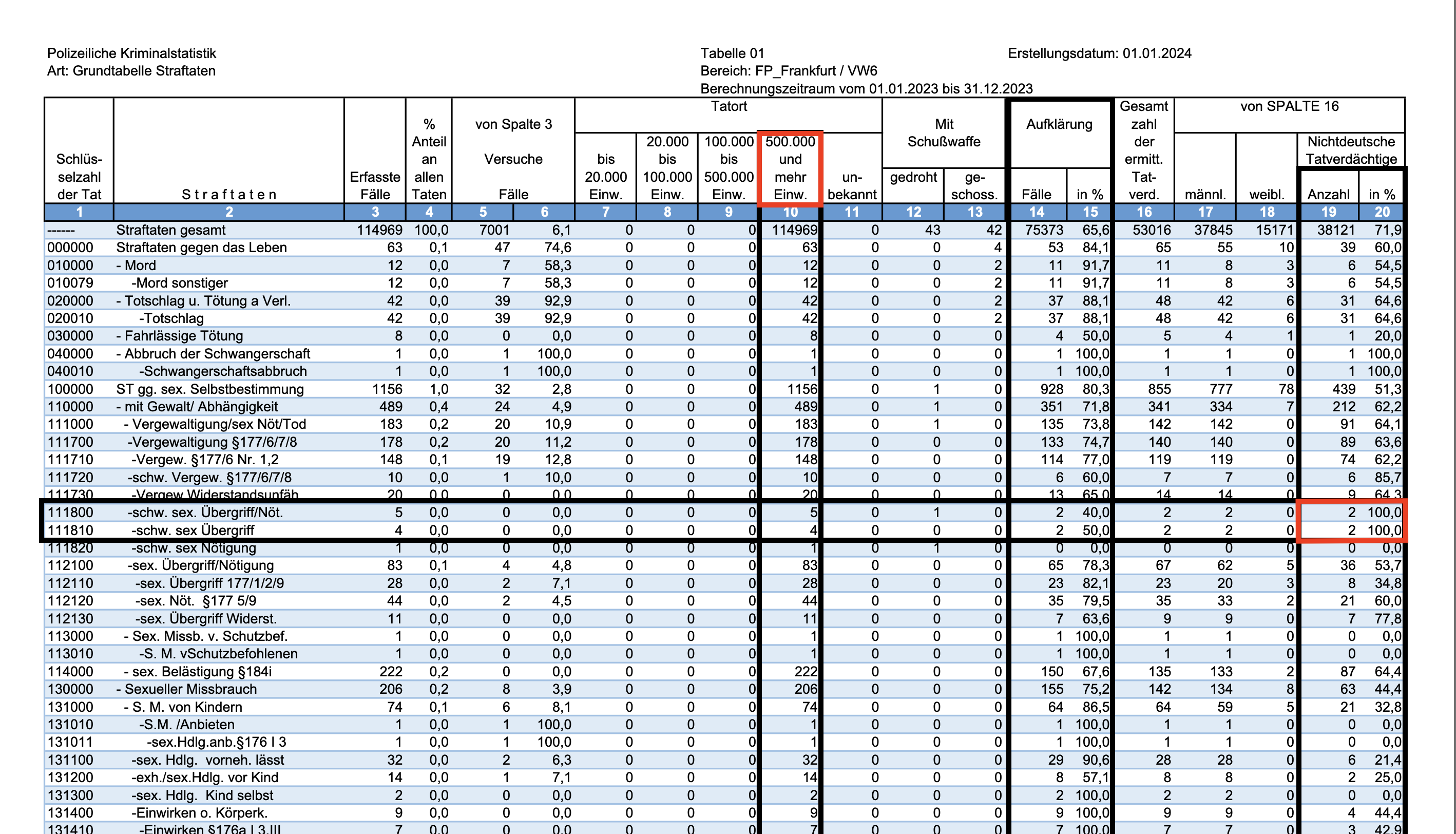1456x834 pixels.
Task: Click '-Vergew. §177/6 Nr. 1,2' label
Action: coord(205,460)
